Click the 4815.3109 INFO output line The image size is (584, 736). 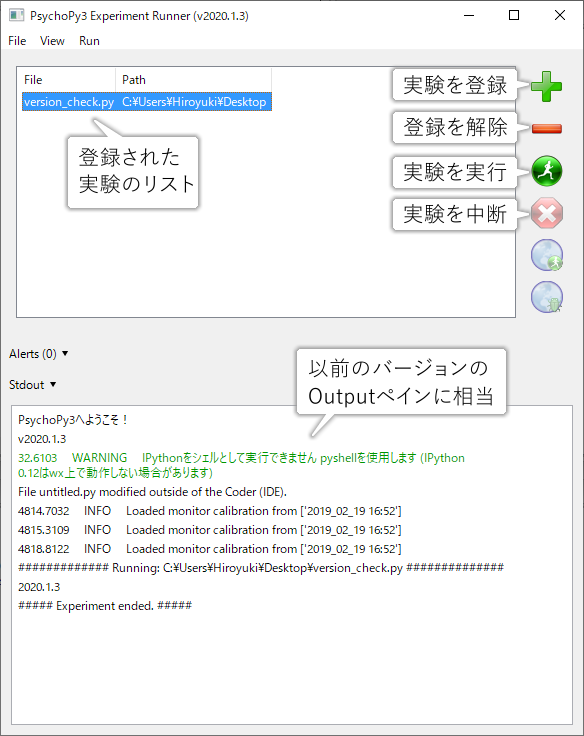pyautogui.click(x=209, y=530)
